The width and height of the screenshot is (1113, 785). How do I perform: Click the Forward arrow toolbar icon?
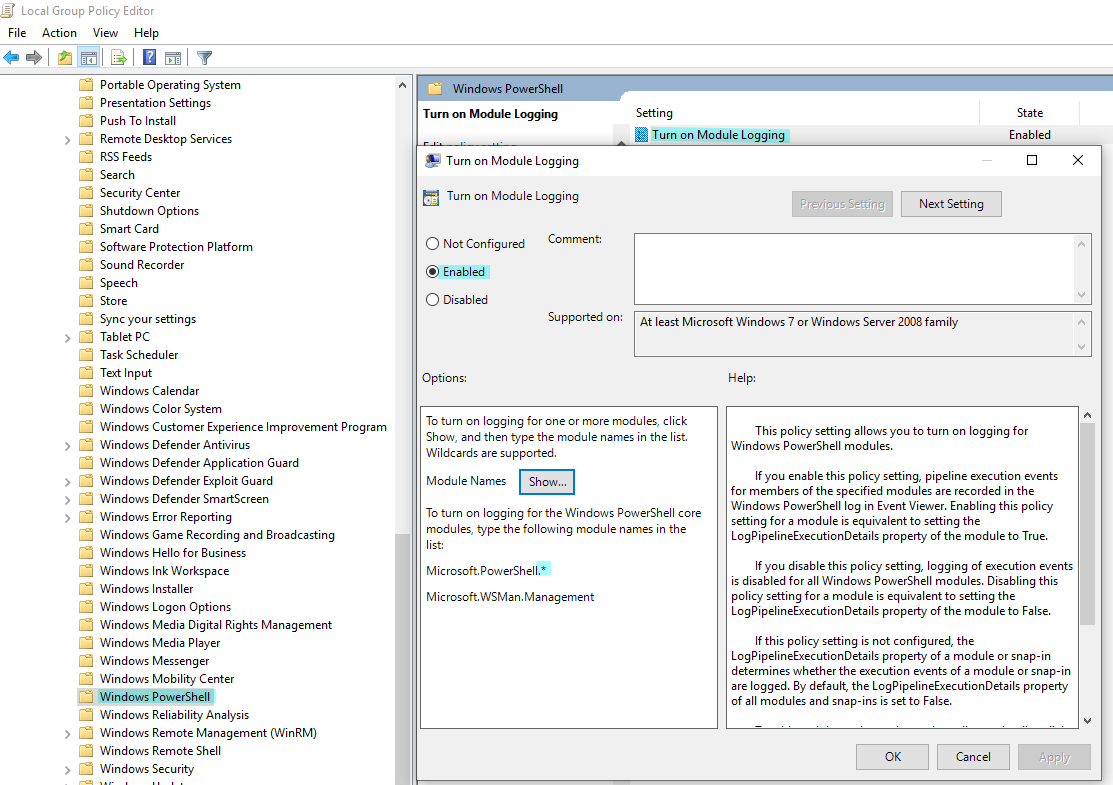click(x=33, y=57)
